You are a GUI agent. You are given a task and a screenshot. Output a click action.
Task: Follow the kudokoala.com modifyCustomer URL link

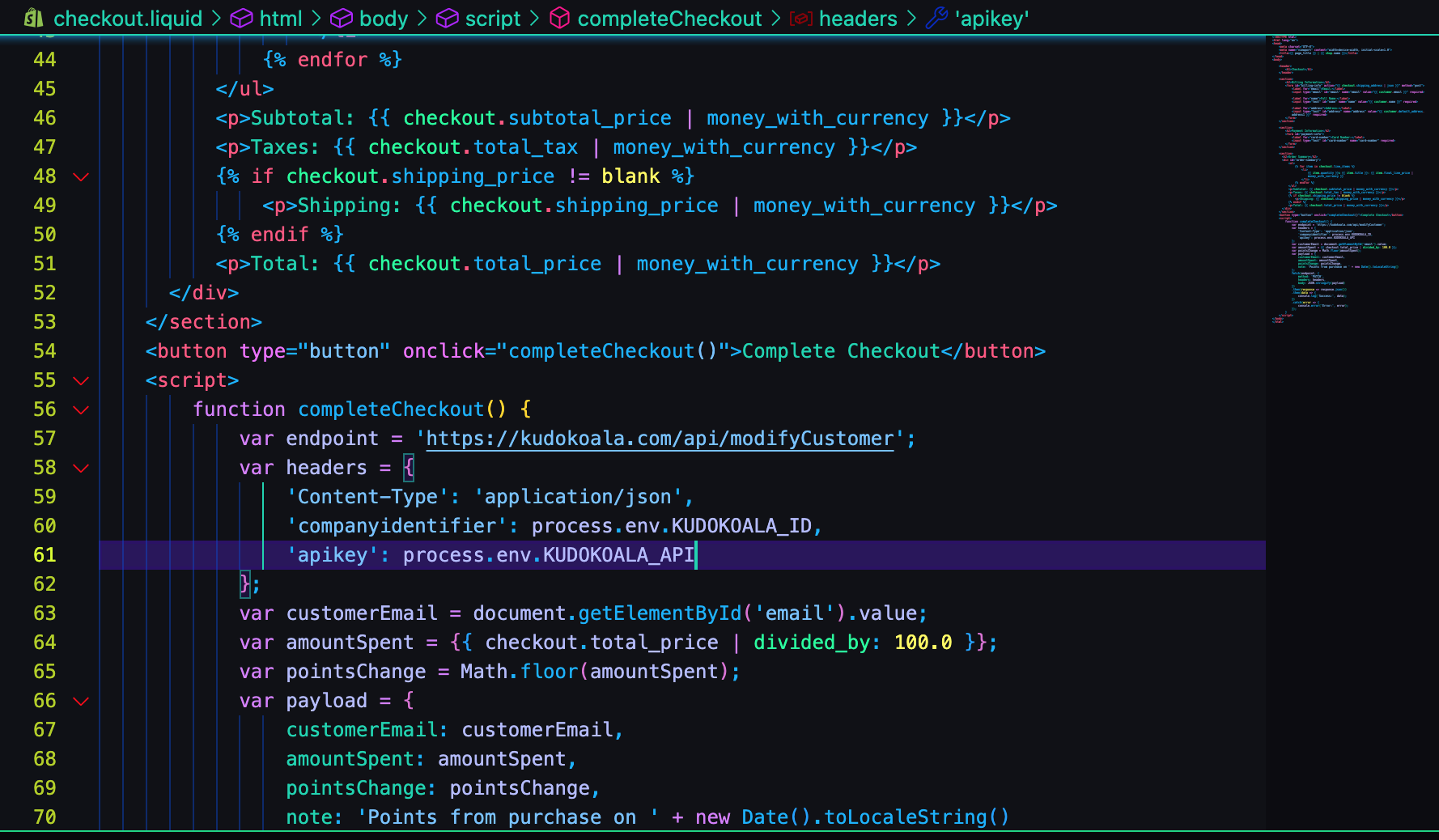click(660, 439)
